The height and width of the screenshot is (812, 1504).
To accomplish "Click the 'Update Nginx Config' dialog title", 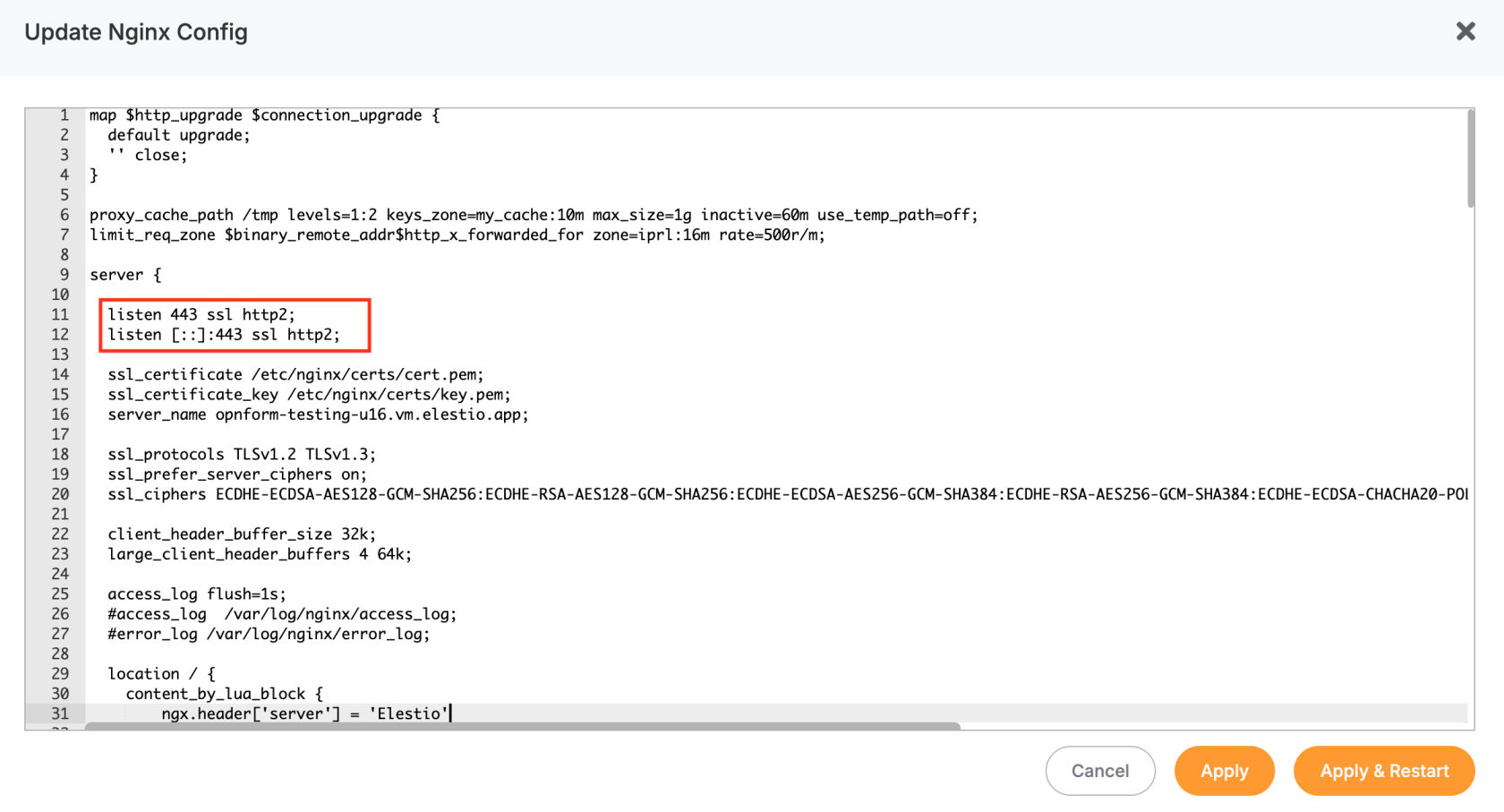I will pyautogui.click(x=135, y=32).
